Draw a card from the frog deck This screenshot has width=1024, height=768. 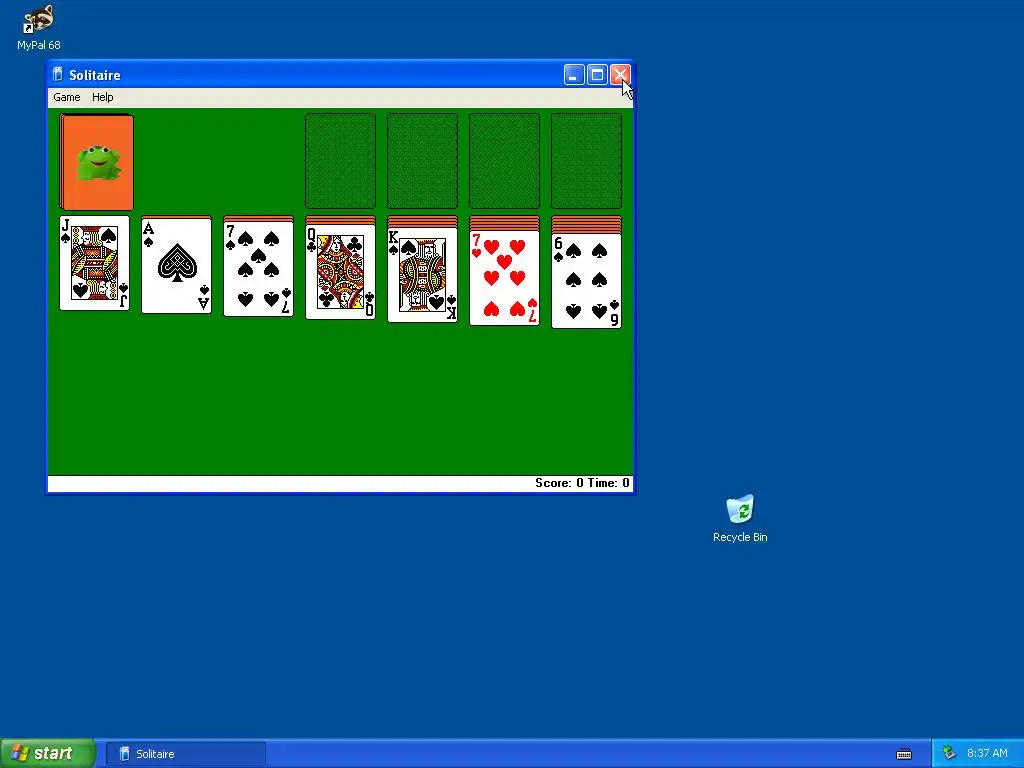click(97, 162)
